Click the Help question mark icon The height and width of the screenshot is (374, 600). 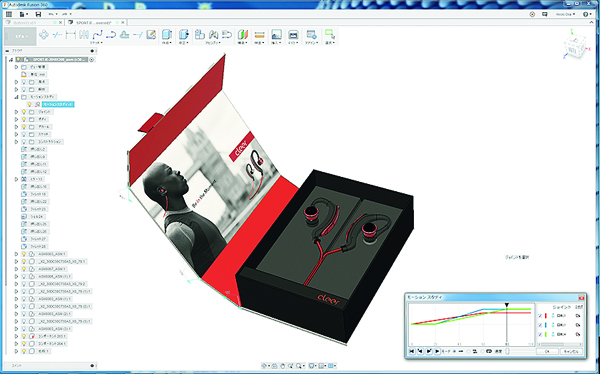pyautogui.click(x=586, y=14)
